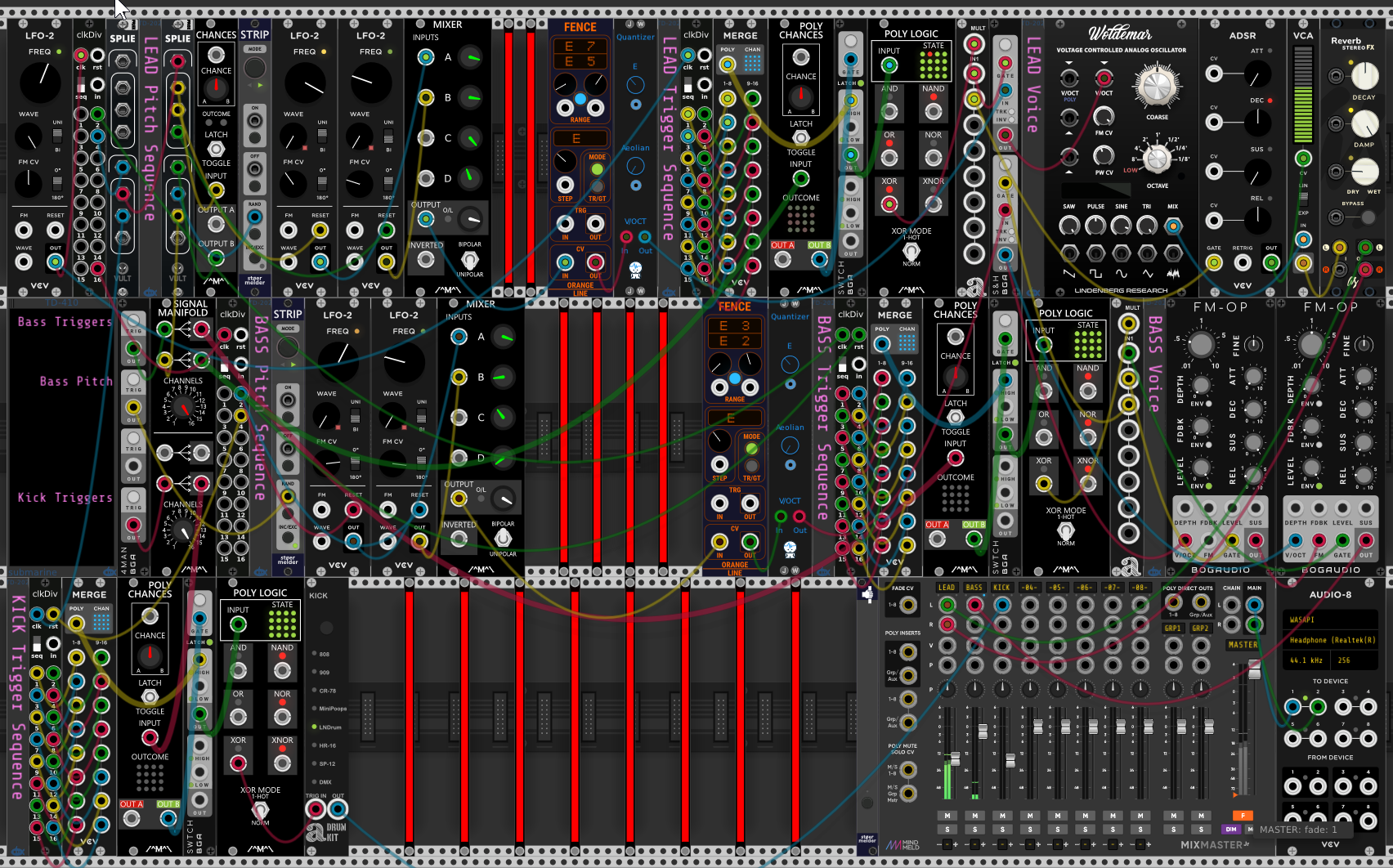
Task: Open the 256 block size menu
Action: 1353,660
